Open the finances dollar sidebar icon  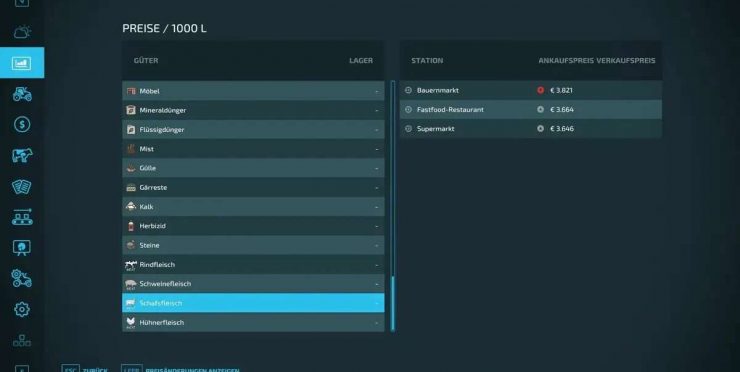[x=22, y=125]
